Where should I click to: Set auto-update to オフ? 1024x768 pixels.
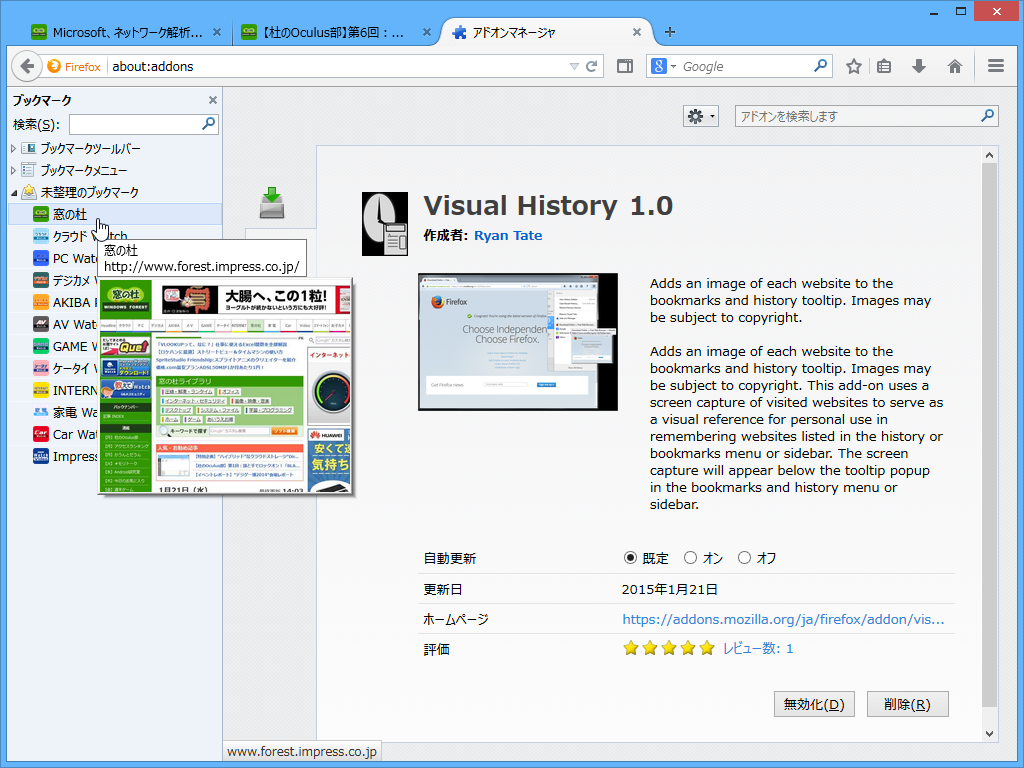pos(744,558)
